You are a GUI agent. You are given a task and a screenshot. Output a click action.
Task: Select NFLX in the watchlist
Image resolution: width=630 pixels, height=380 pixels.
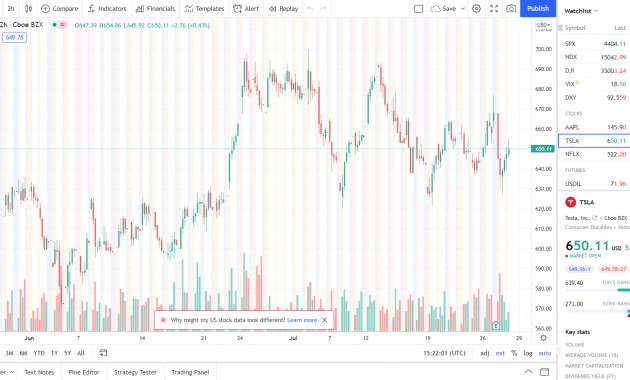click(595, 154)
